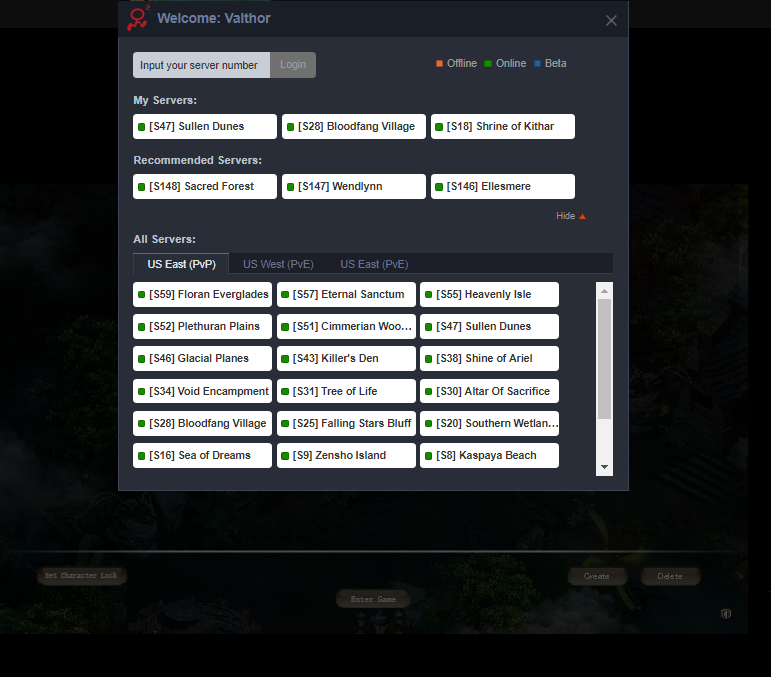
Task: Click the scrollbar down arrow in server list
Action: tap(604, 467)
